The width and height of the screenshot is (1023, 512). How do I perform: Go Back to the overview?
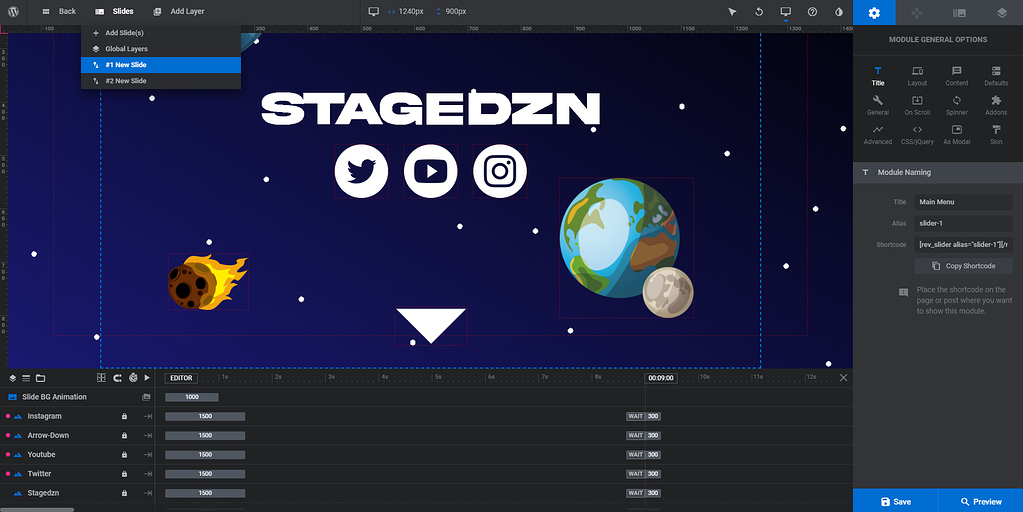59,12
